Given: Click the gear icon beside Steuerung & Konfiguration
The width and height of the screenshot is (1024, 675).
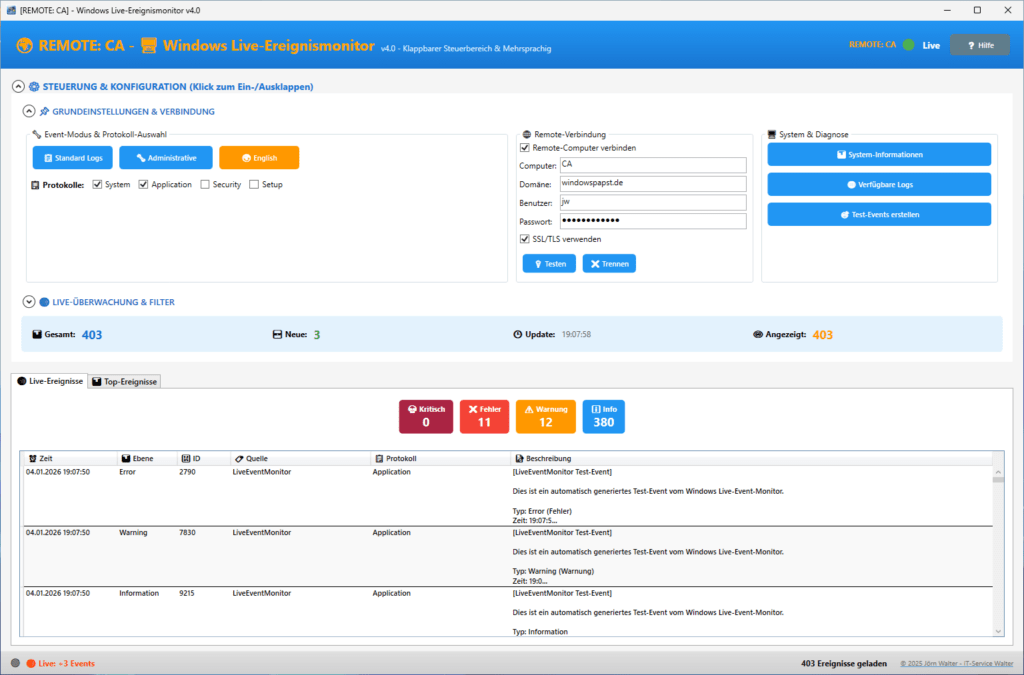Looking at the screenshot, I should point(34,87).
